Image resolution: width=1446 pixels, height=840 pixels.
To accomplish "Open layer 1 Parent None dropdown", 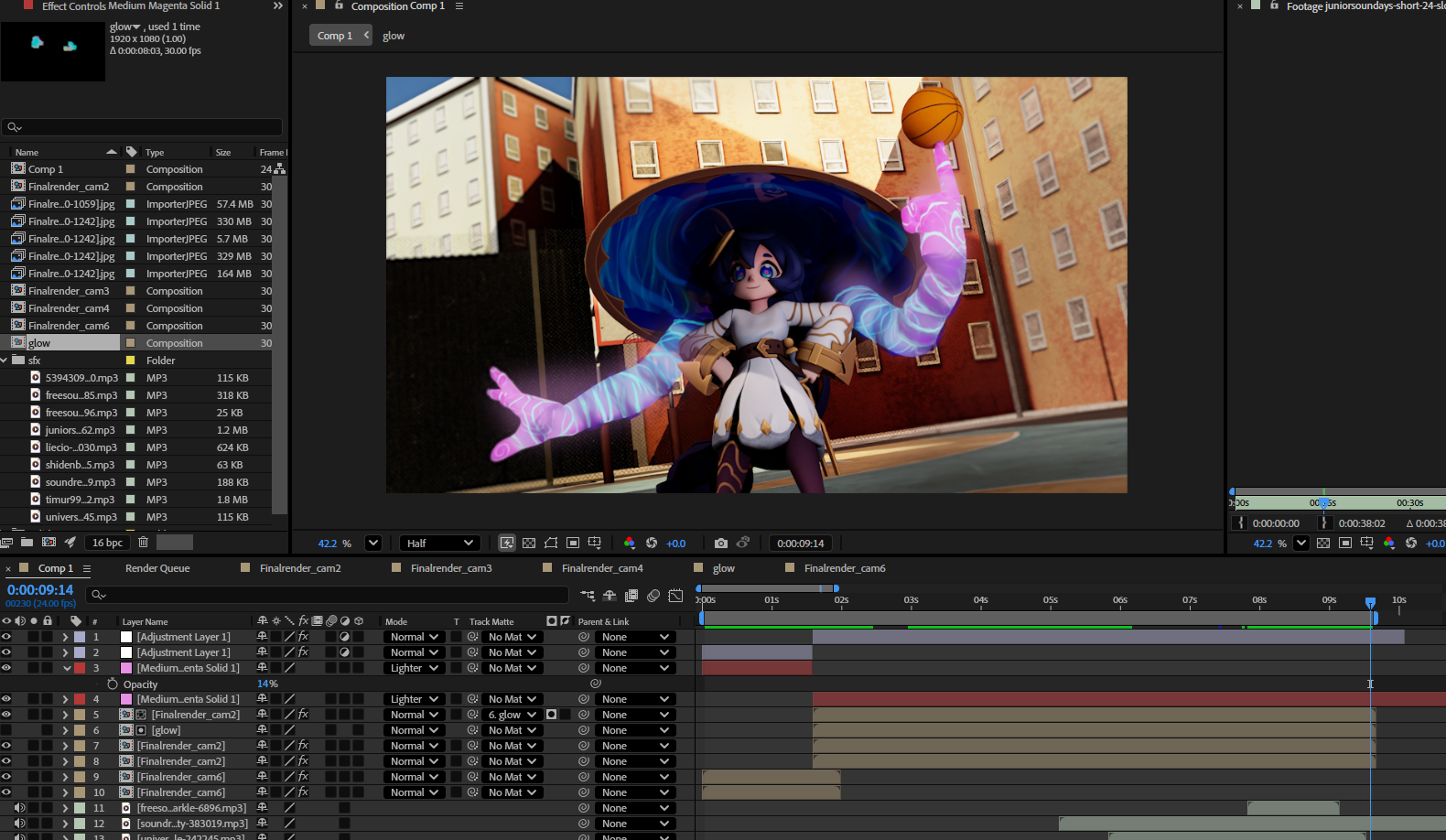I will point(634,637).
